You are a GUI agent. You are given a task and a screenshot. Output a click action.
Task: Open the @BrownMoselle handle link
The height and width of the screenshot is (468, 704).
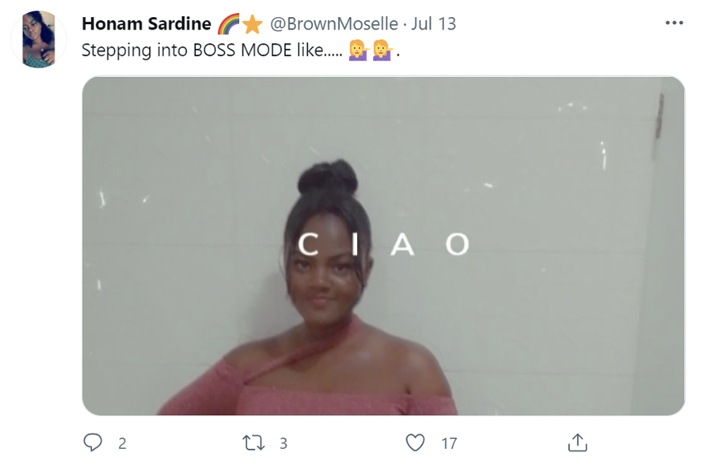click(x=334, y=23)
